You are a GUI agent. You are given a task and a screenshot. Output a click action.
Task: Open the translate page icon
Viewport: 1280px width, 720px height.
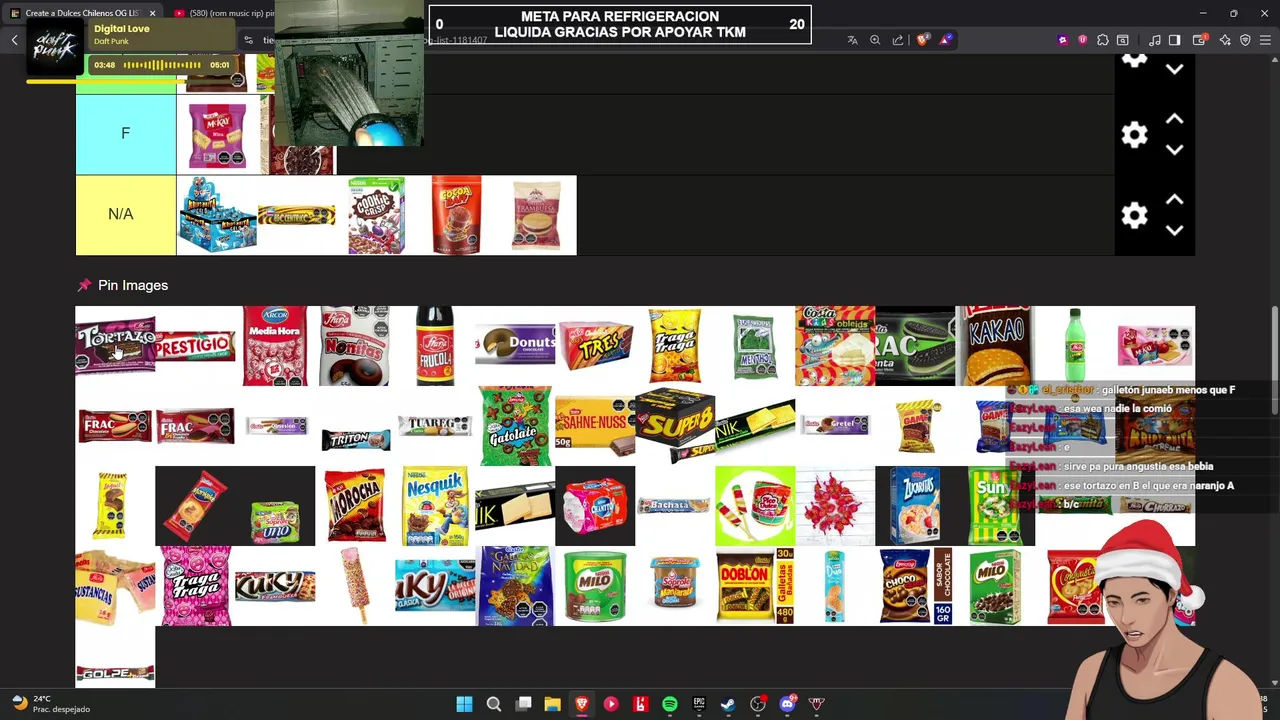[x=852, y=40]
